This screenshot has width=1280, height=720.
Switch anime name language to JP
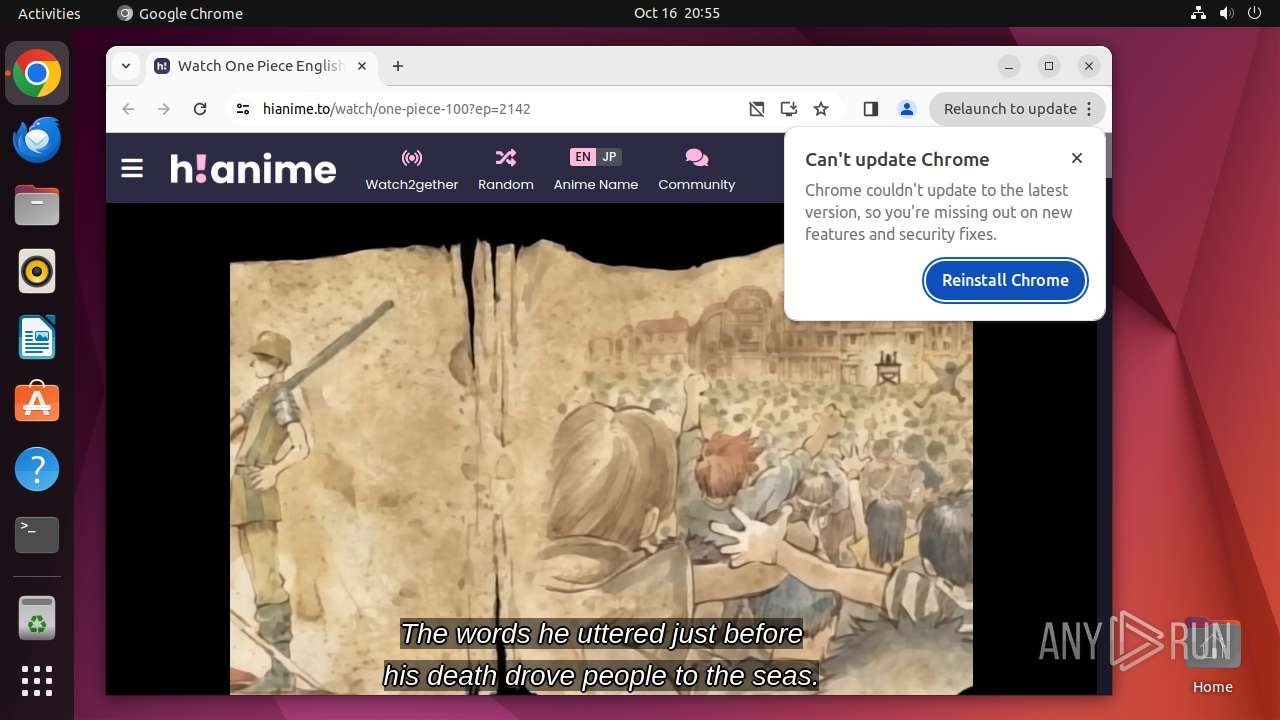[609, 157]
